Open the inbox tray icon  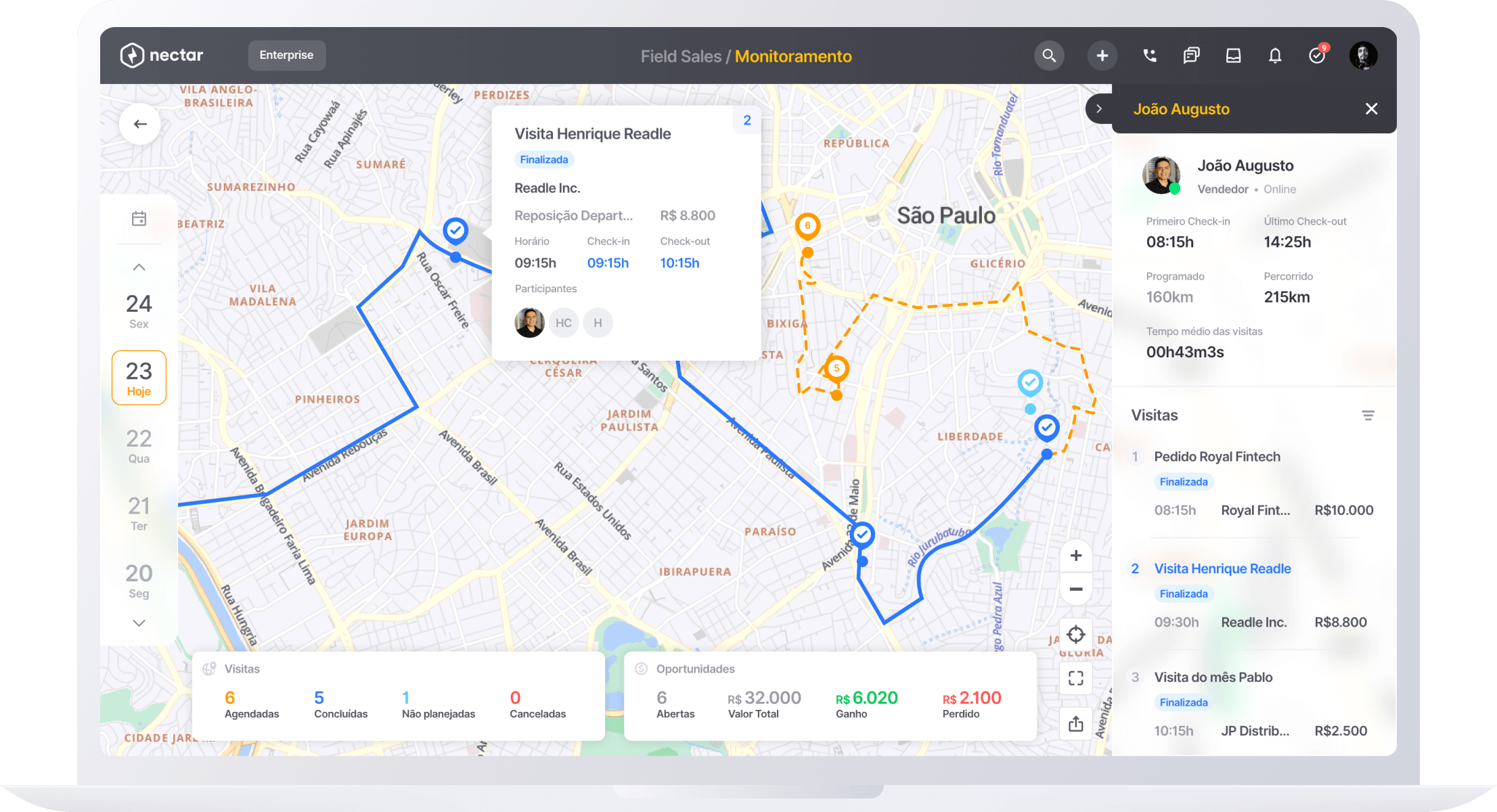point(1233,55)
